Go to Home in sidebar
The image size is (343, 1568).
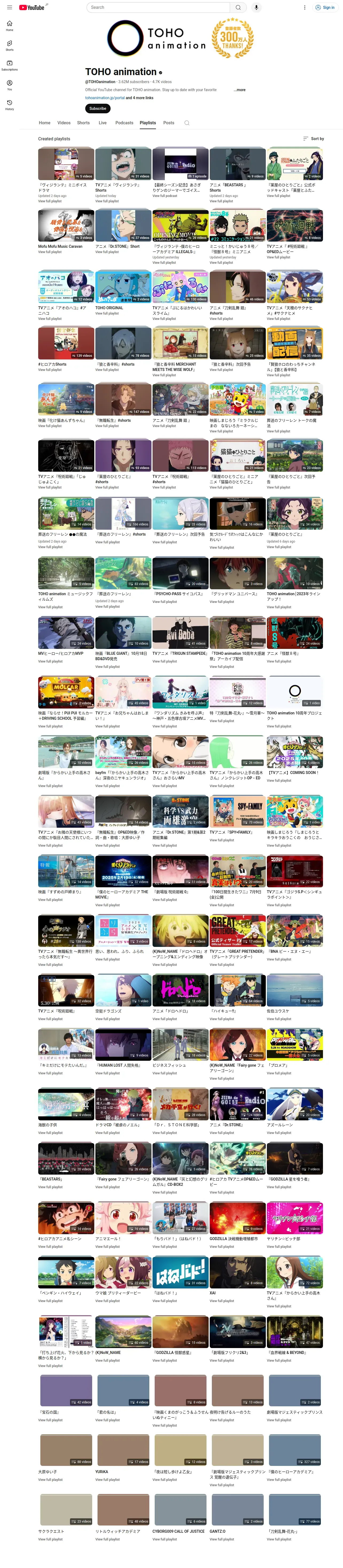click(10, 26)
